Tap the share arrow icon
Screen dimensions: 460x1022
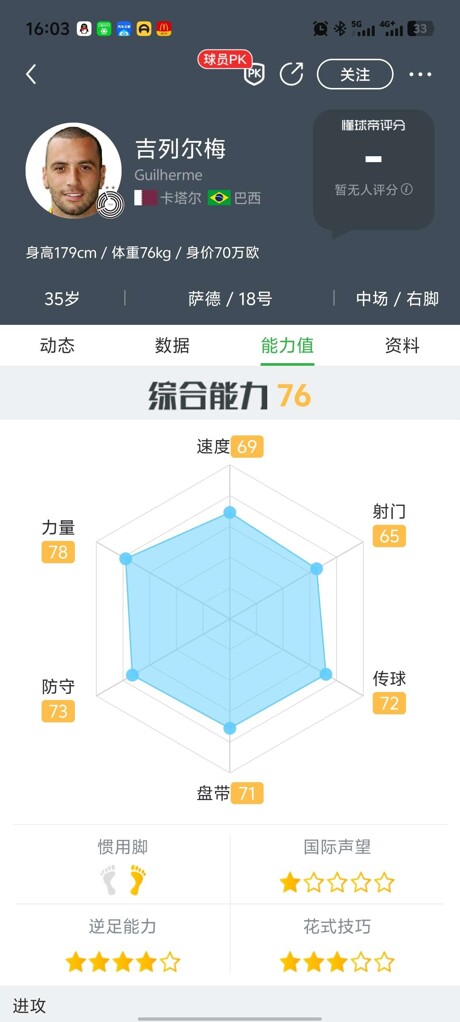(x=291, y=74)
